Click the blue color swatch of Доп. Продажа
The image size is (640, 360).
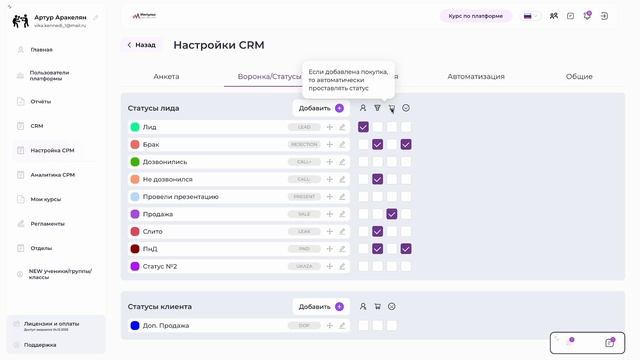(135, 325)
